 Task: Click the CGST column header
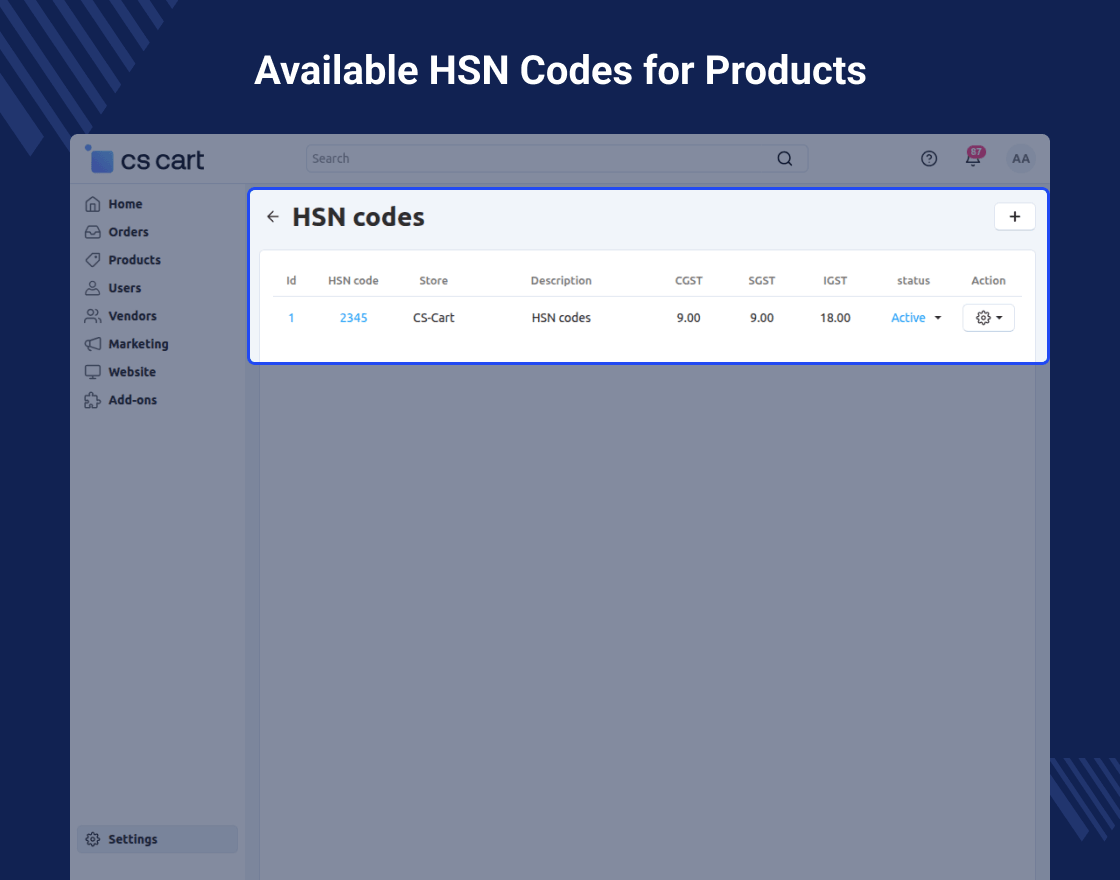[689, 281]
